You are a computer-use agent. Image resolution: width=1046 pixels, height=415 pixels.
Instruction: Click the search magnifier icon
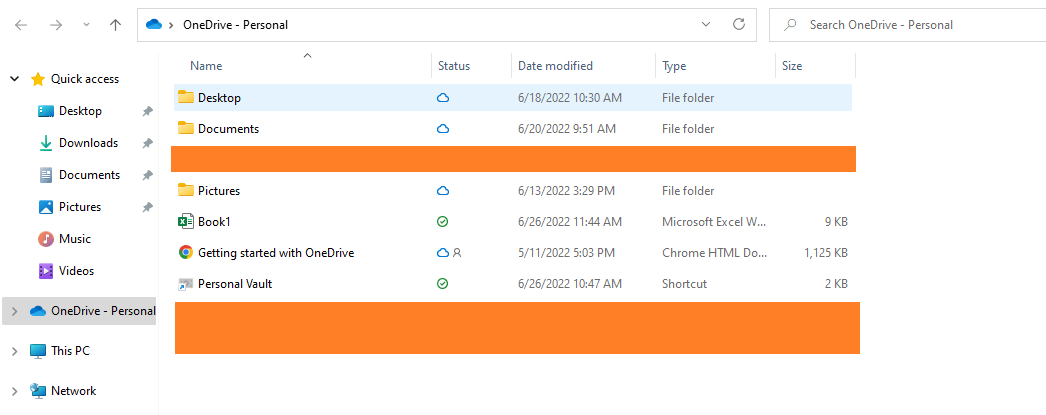(x=791, y=25)
